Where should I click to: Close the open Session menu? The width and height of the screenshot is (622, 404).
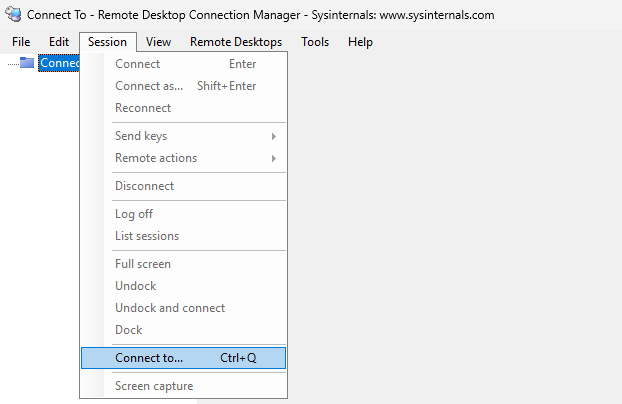pos(107,42)
